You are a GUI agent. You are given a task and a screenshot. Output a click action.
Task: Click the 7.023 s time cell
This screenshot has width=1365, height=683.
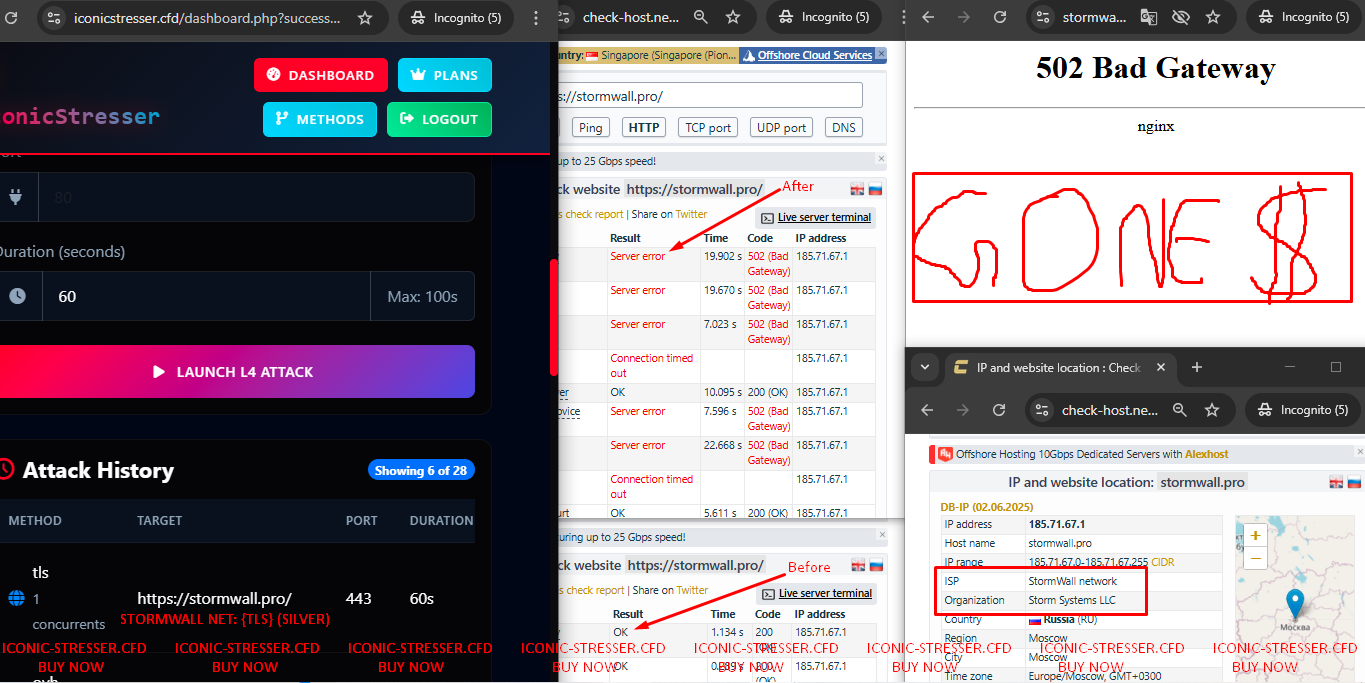[x=722, y=324]
